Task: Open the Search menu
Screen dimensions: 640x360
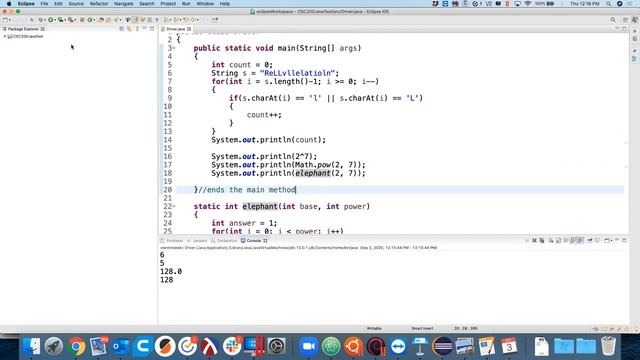Action: [x=147, y=4]
